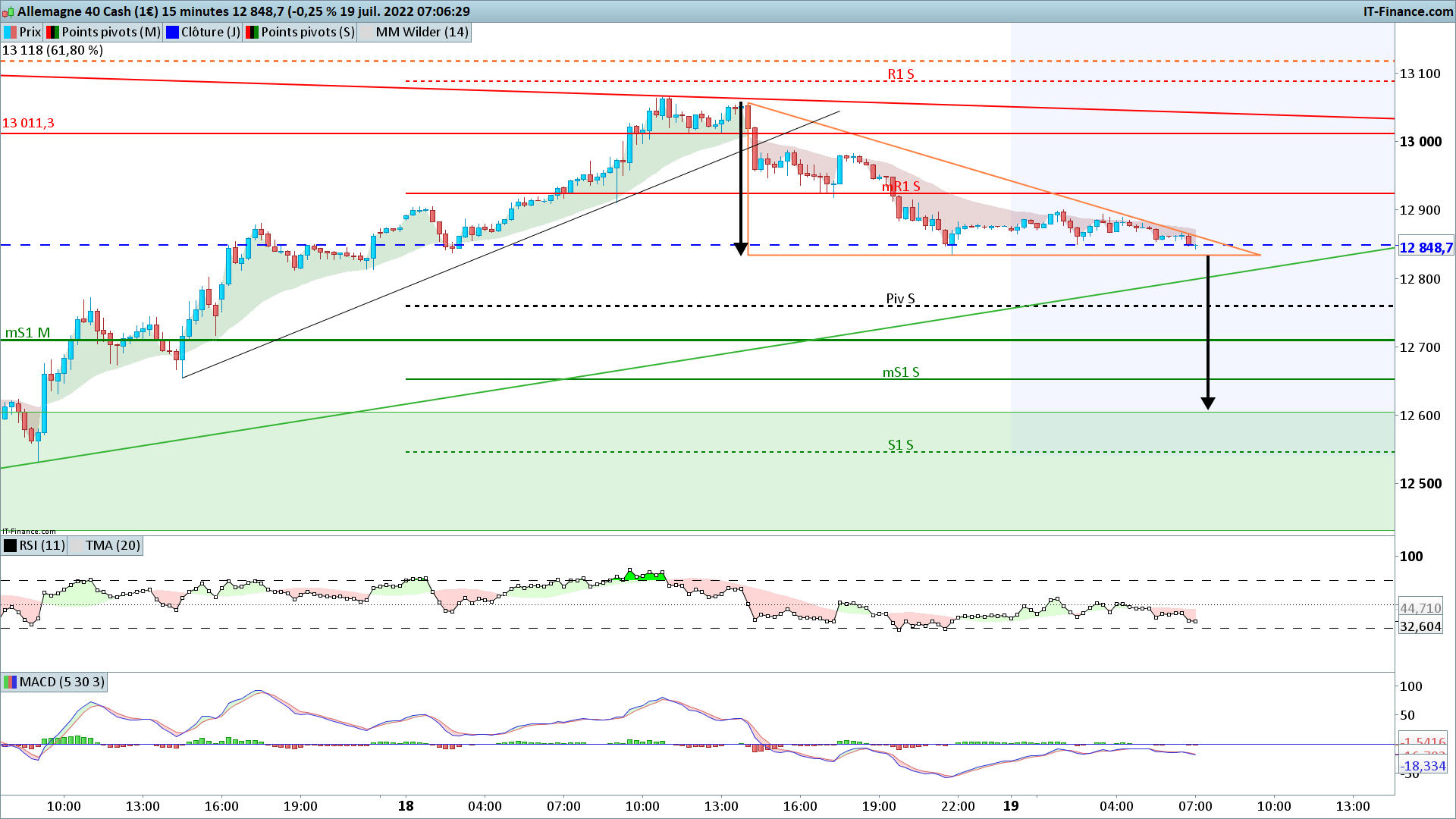This screenshot has width=1456, height=819.
Task: Open the TMA (20) indicator label
Action: coord(112,545)
